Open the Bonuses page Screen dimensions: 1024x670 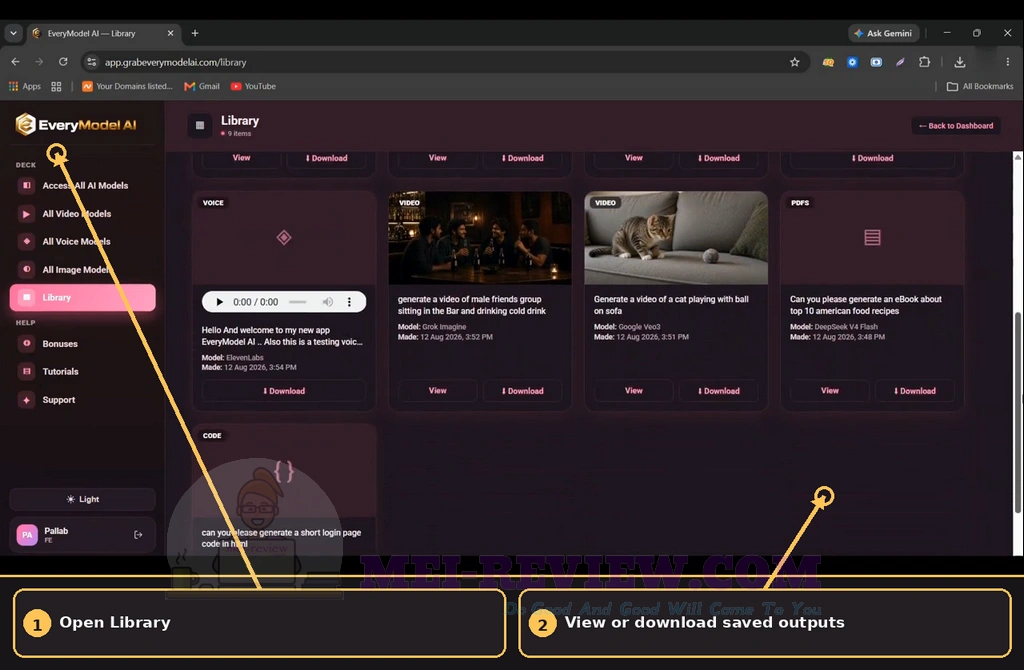pos(82,343)
